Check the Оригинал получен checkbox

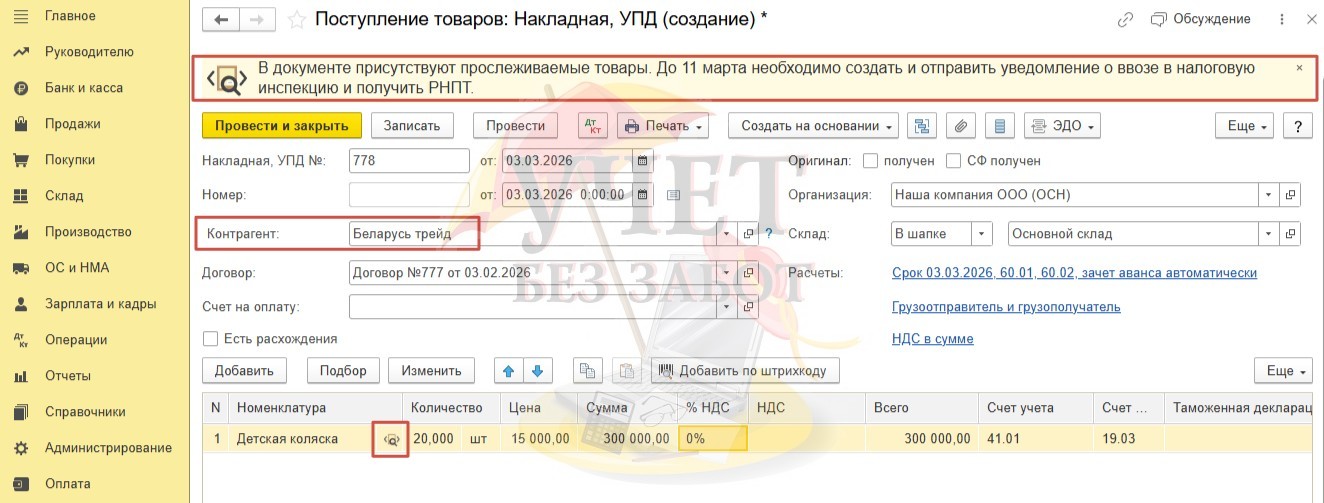coord(870,161)
